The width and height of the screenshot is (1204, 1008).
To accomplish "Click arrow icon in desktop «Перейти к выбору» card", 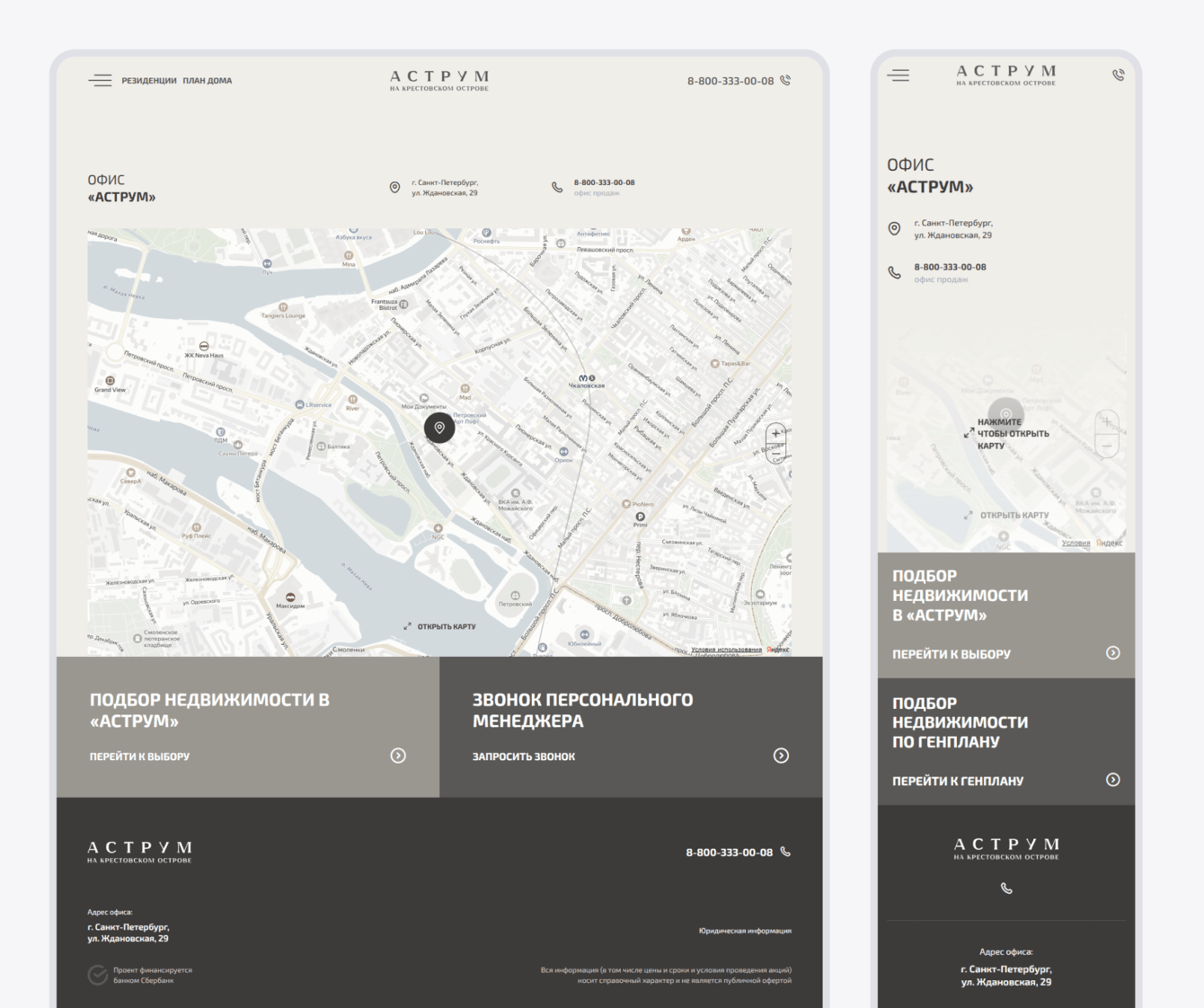I will (398, 756).
